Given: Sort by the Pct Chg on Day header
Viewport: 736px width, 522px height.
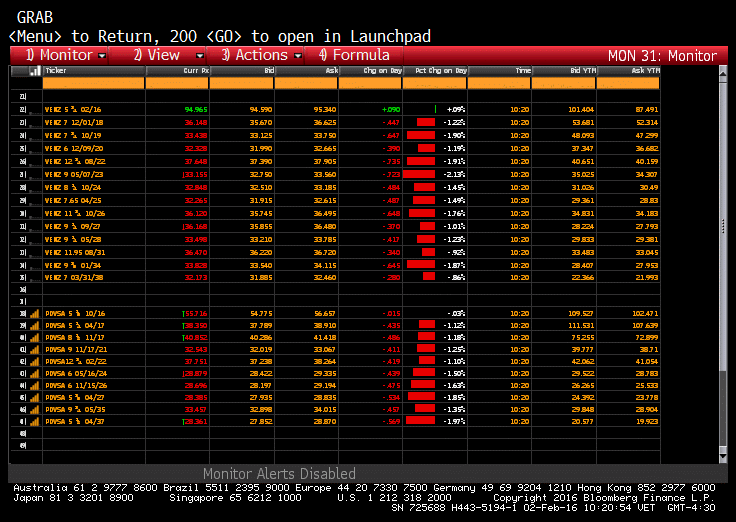Looking at the screenshot, I should (x=435, y=71).
